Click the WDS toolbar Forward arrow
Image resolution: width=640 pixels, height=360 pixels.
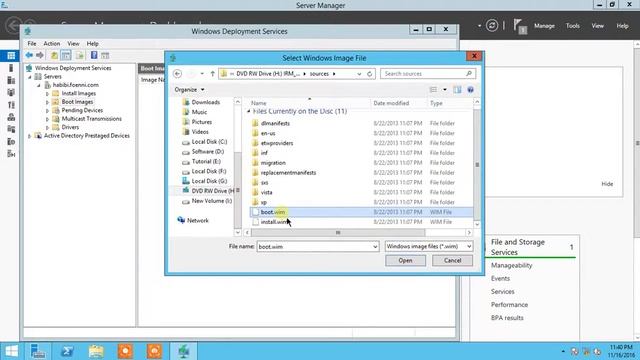(40, 55)
